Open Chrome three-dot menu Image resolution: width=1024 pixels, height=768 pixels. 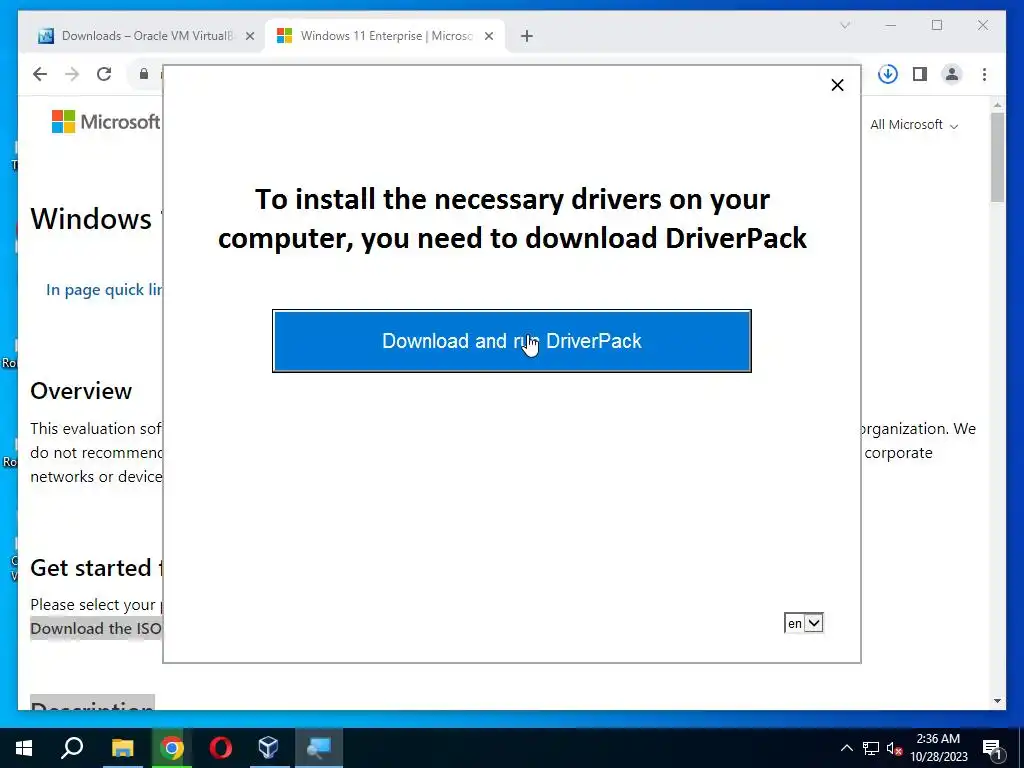[984, 74]
